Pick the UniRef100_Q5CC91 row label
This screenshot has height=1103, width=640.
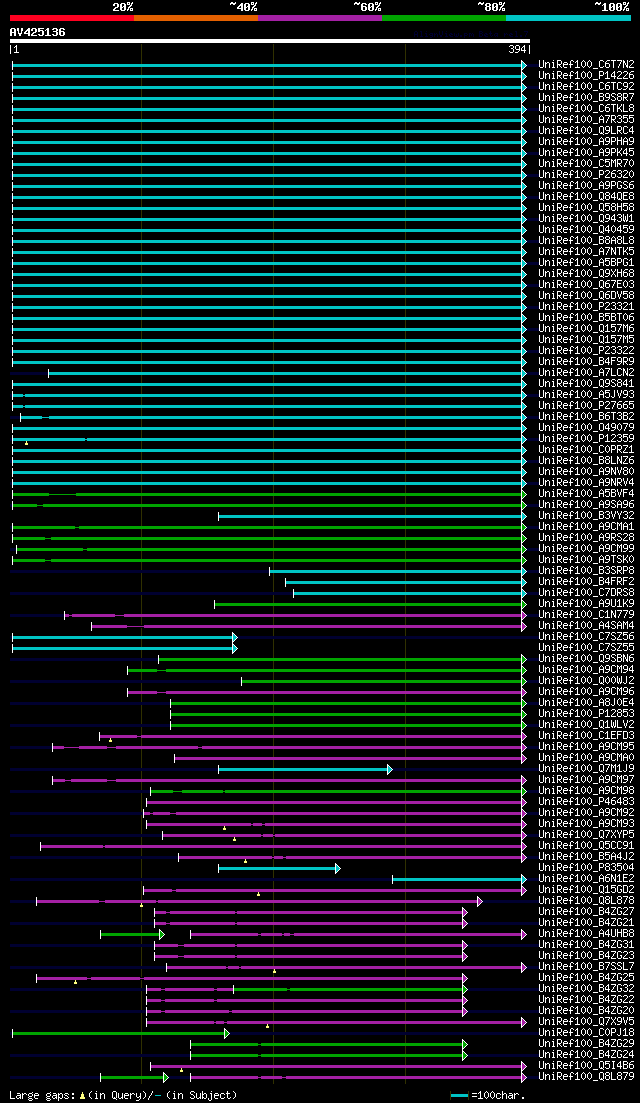tap(586, 846)
